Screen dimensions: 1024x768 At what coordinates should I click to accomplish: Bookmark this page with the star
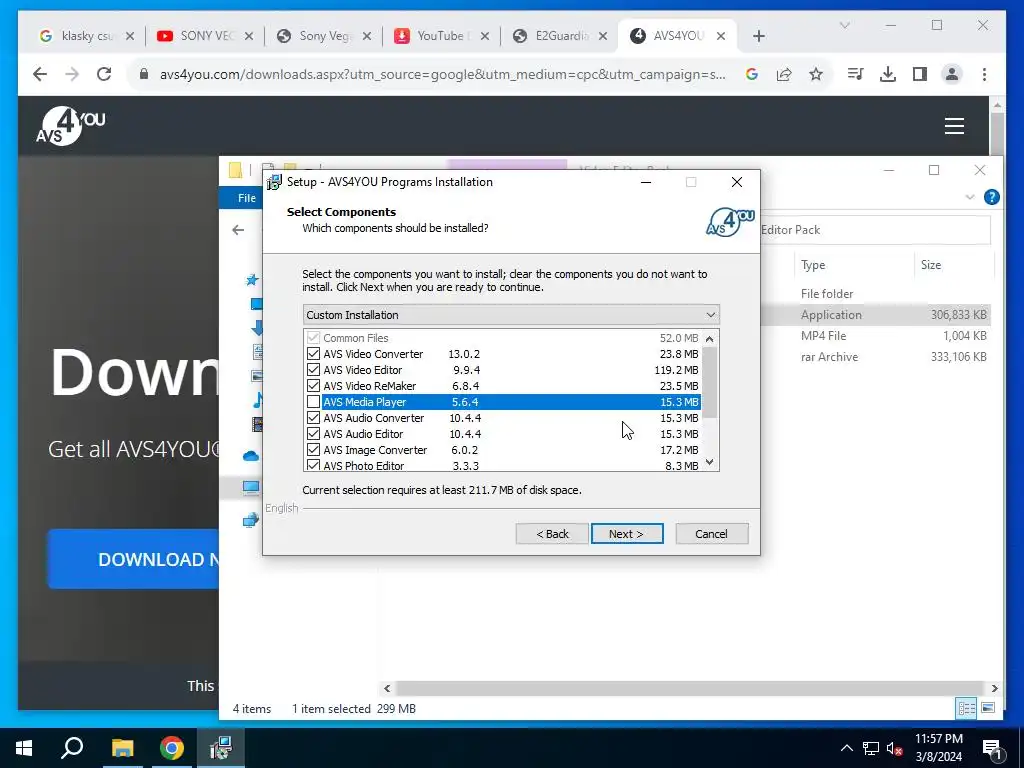pos(816,74)
